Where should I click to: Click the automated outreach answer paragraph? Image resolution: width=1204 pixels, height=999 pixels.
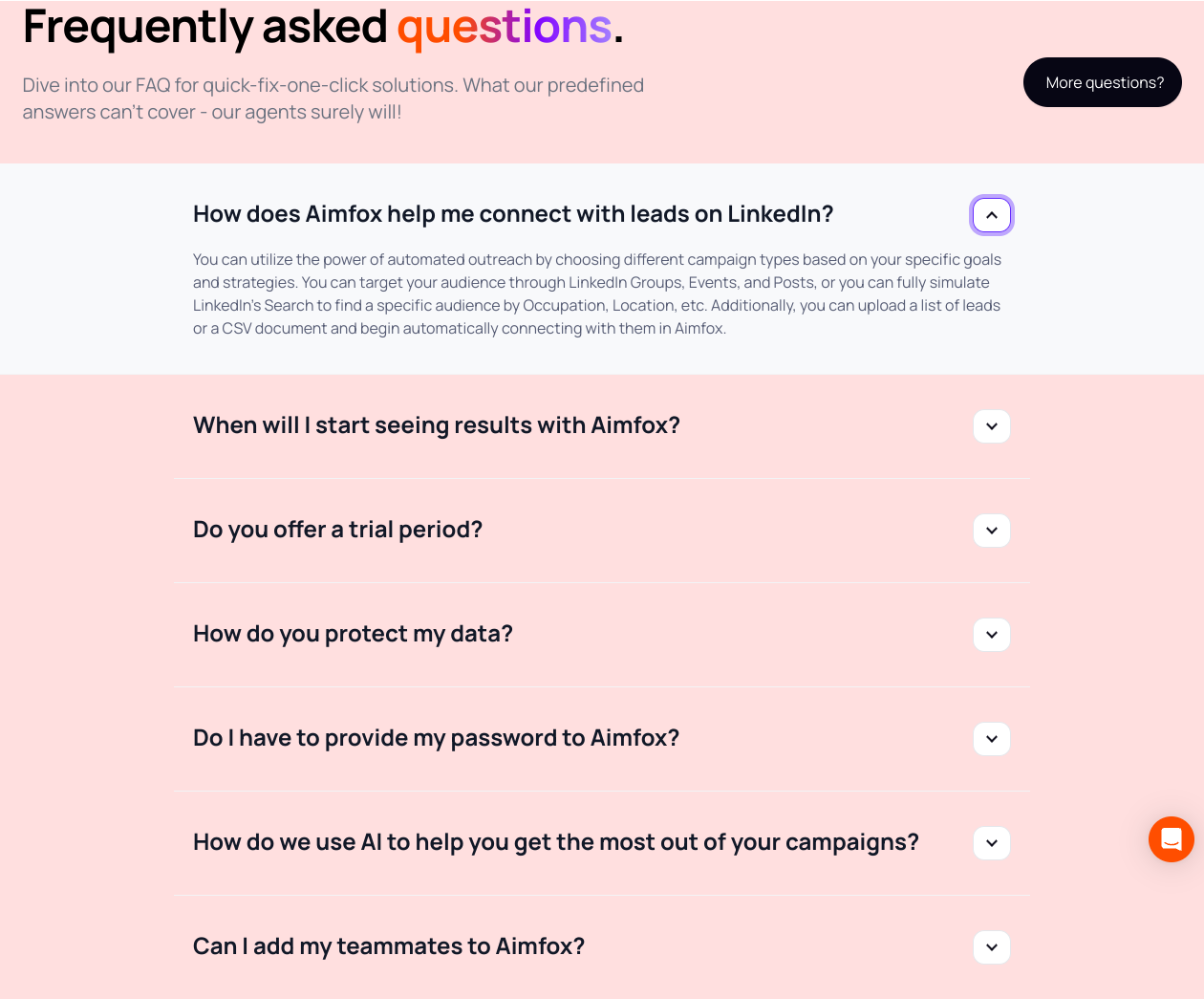pyautogui.click(x=596, y=293)
